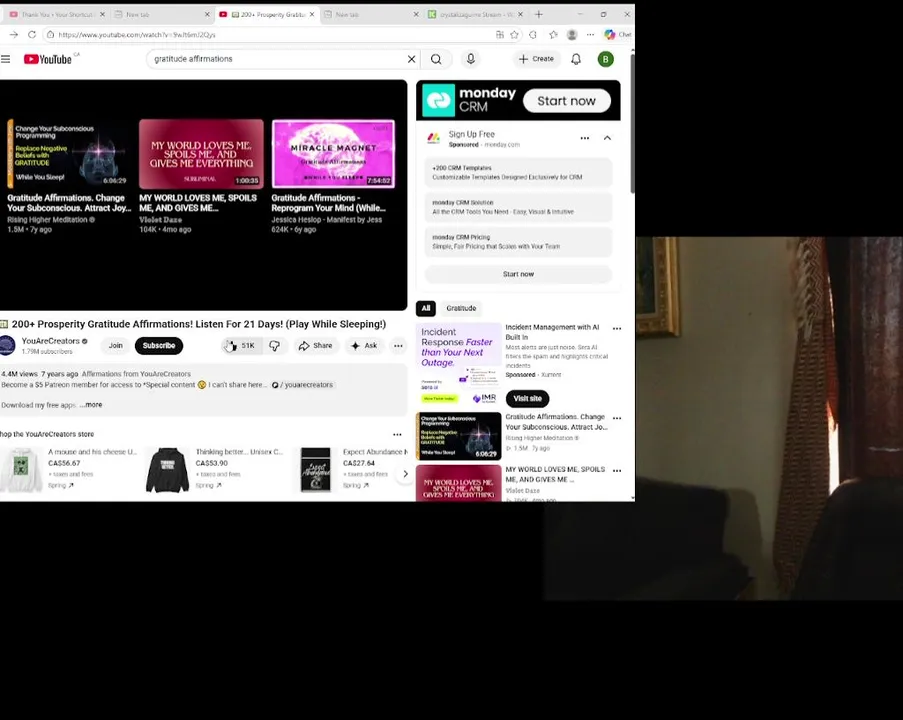
Task: Go forward with the browser arrow
Action: click(x=14, y=35)
